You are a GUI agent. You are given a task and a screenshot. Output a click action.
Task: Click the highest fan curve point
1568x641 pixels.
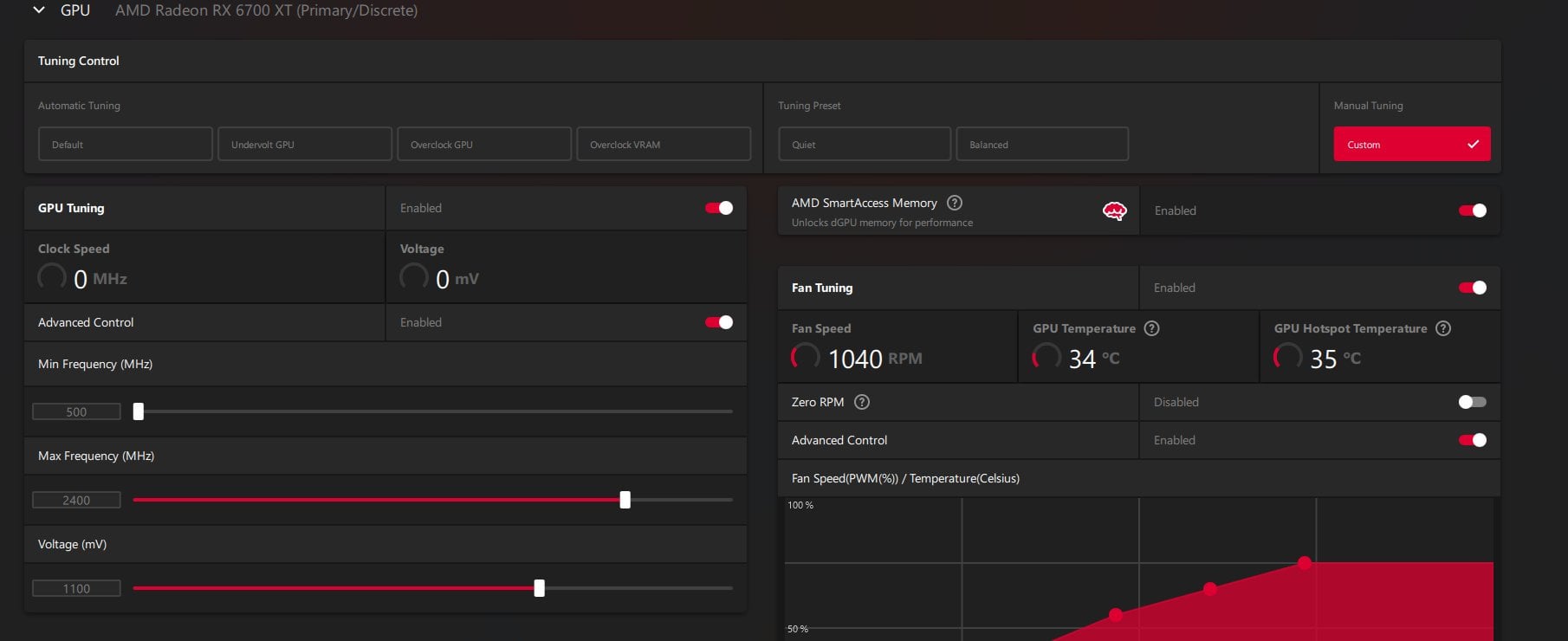1304,563
